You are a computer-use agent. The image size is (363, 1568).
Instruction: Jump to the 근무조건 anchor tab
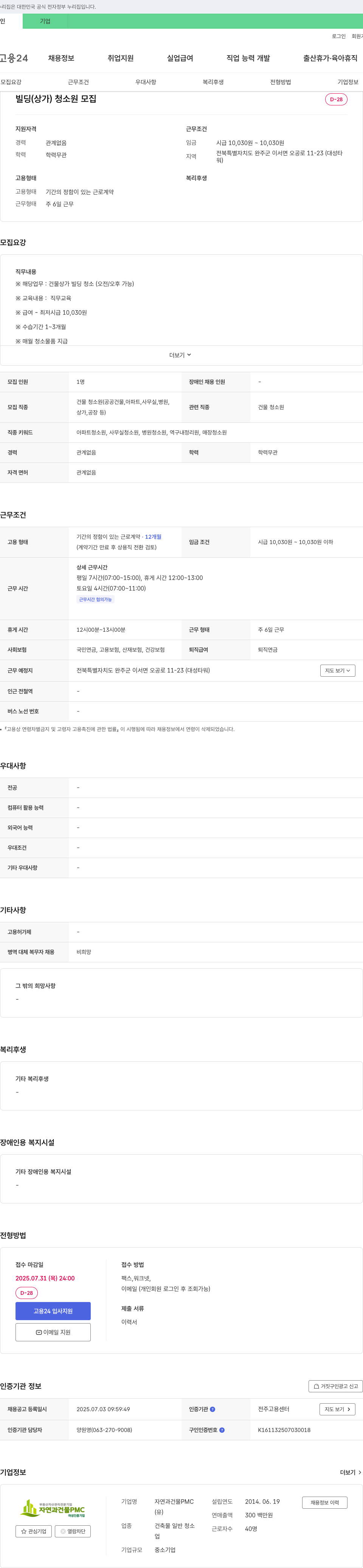[78, 82]
